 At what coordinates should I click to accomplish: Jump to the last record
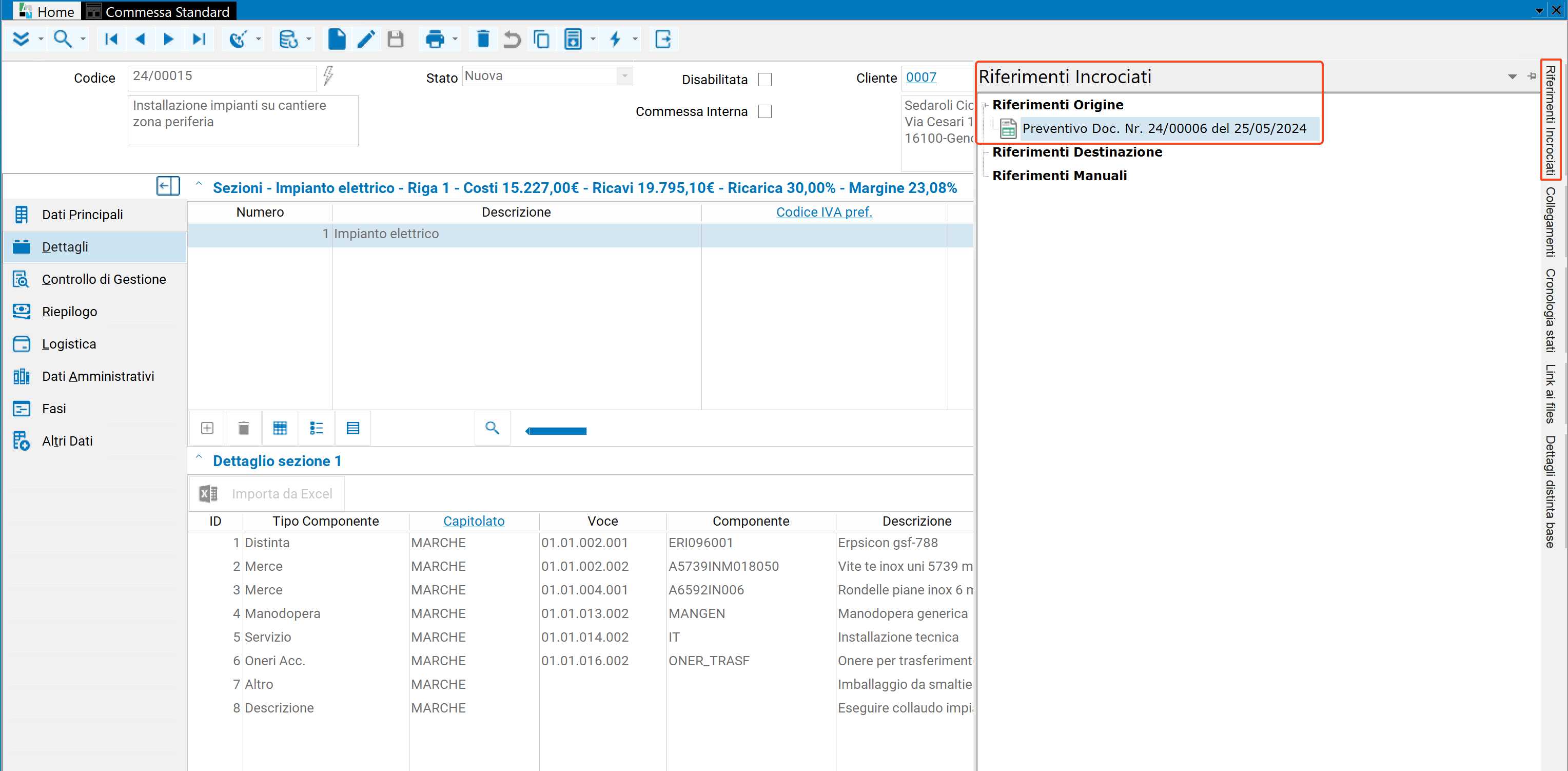[199, 40]
